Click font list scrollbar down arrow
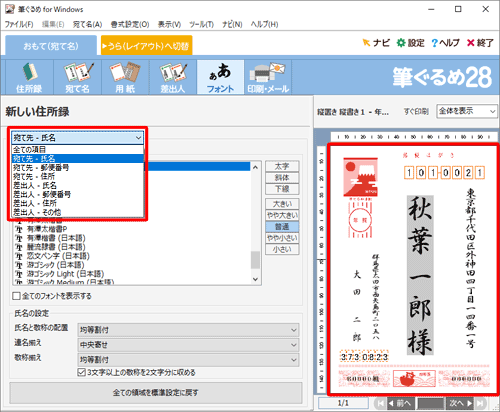This screenshot has width=500, height=412. [255, 279]
